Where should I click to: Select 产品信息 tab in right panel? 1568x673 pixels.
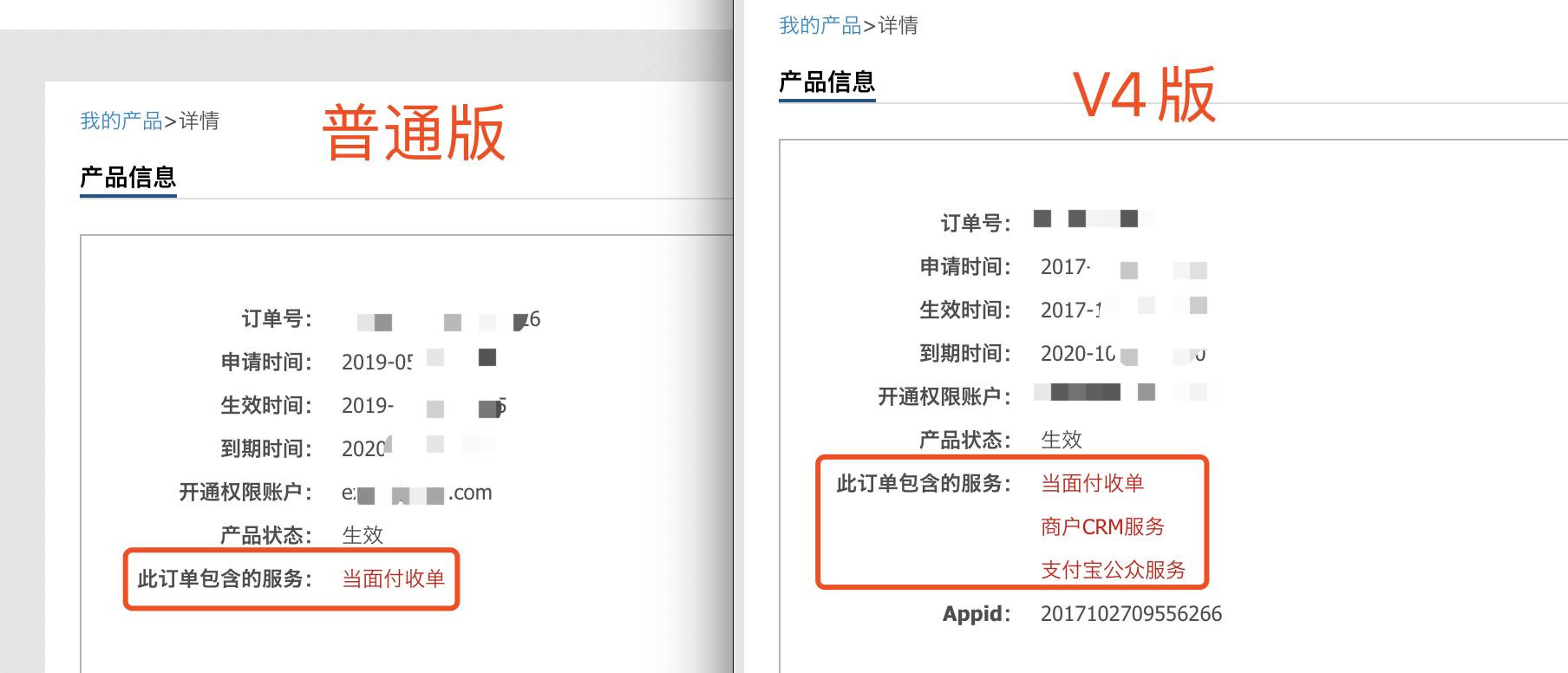827,82
